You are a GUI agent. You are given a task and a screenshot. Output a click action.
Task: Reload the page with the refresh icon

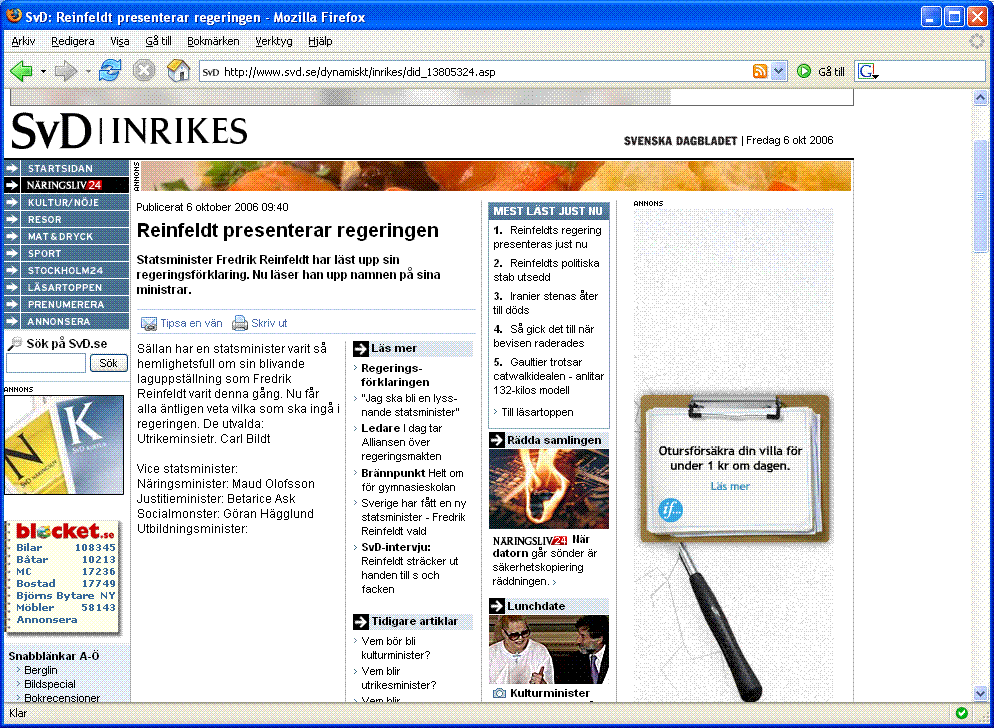coord(110,71)
